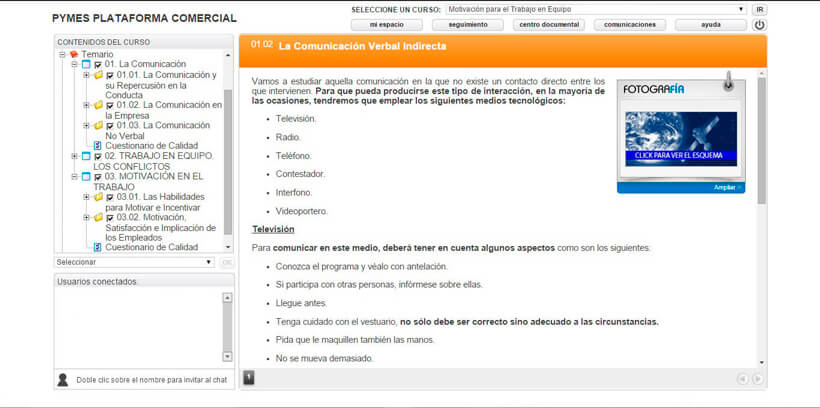
Task: Click the course tree scrollbar down arrow
Action: point(228,246)
